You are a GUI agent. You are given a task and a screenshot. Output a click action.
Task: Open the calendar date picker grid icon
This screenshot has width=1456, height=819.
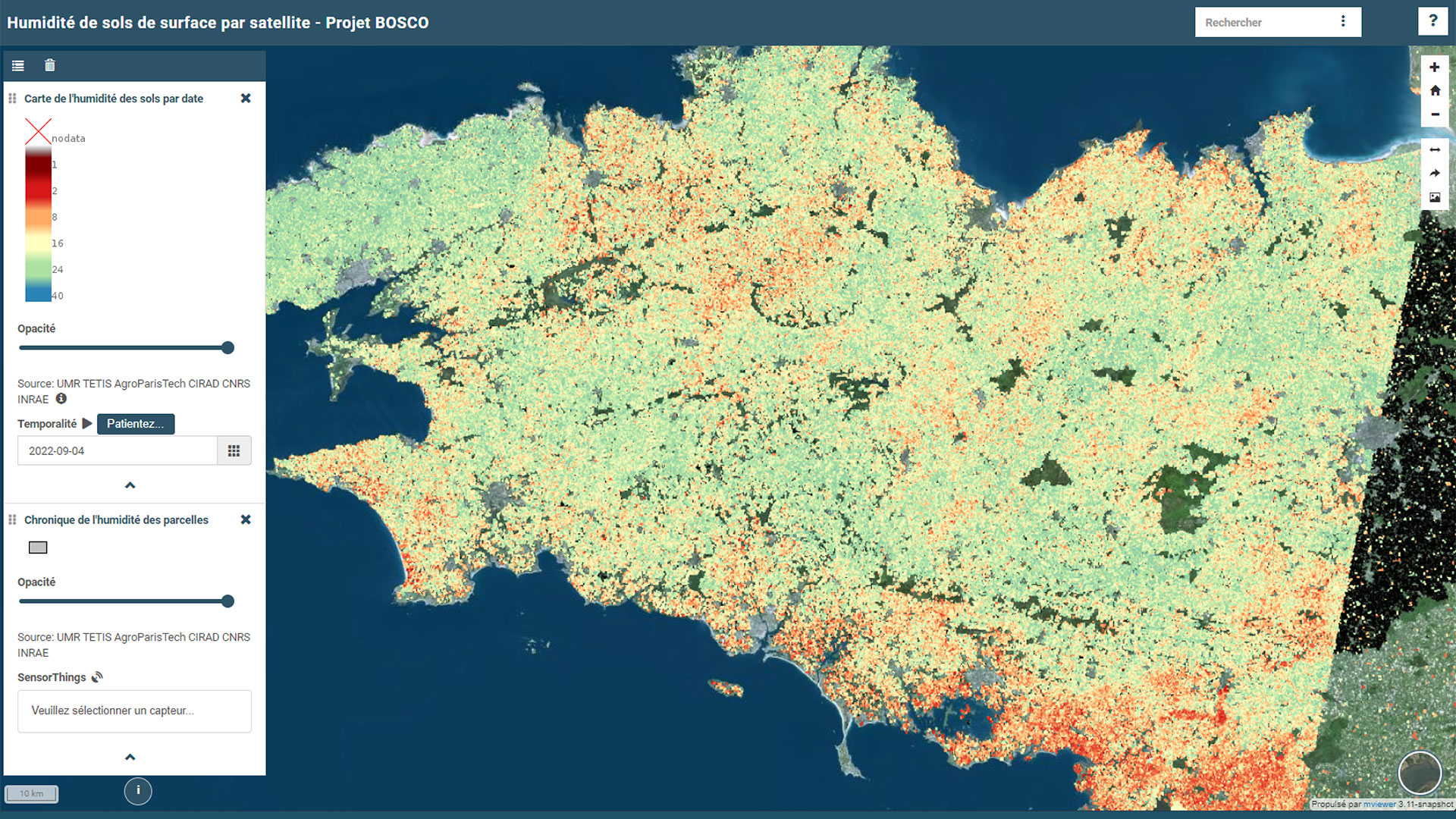[234, 450]
